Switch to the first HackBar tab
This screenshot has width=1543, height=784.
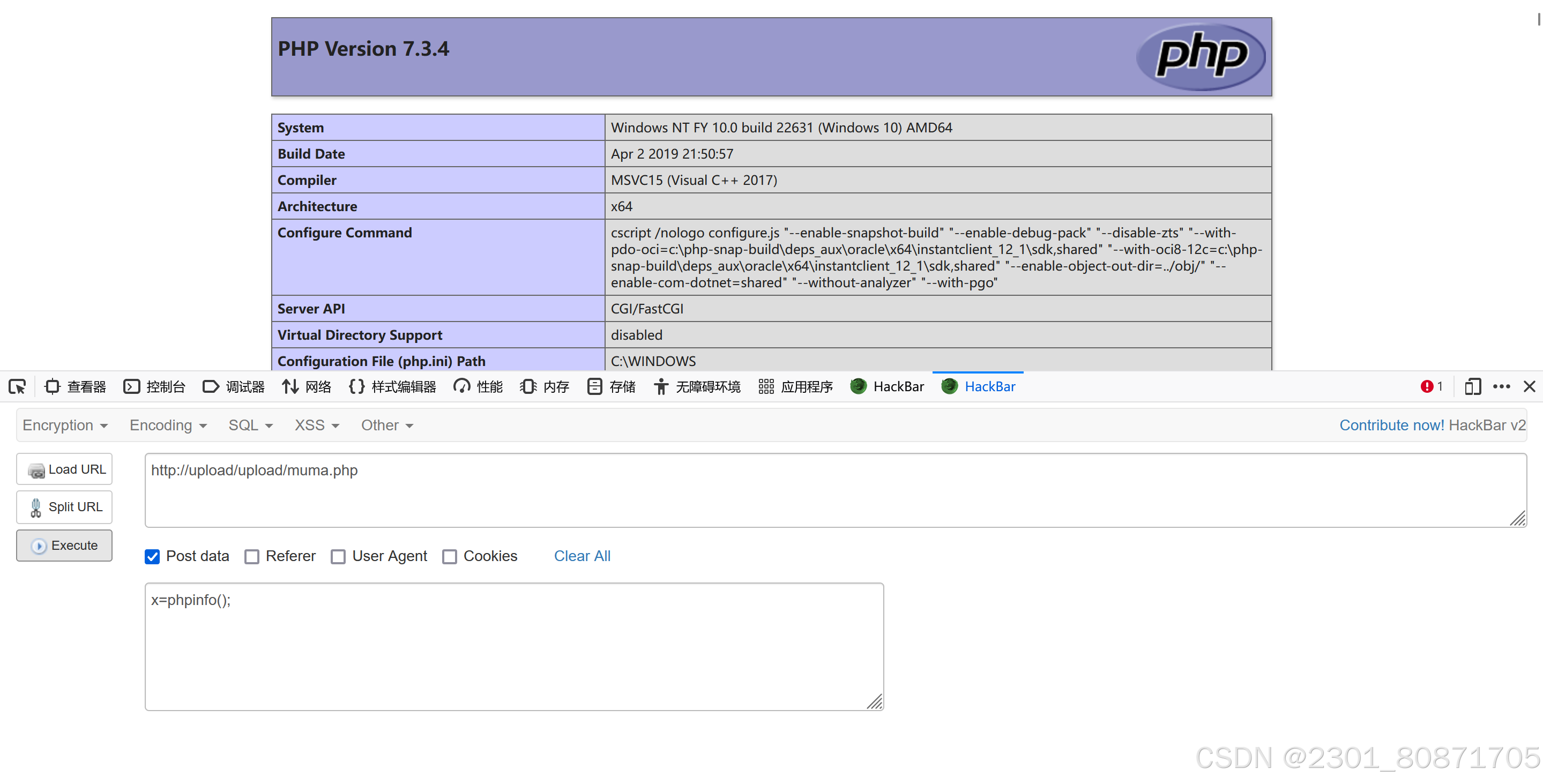(x=888, y=386)
